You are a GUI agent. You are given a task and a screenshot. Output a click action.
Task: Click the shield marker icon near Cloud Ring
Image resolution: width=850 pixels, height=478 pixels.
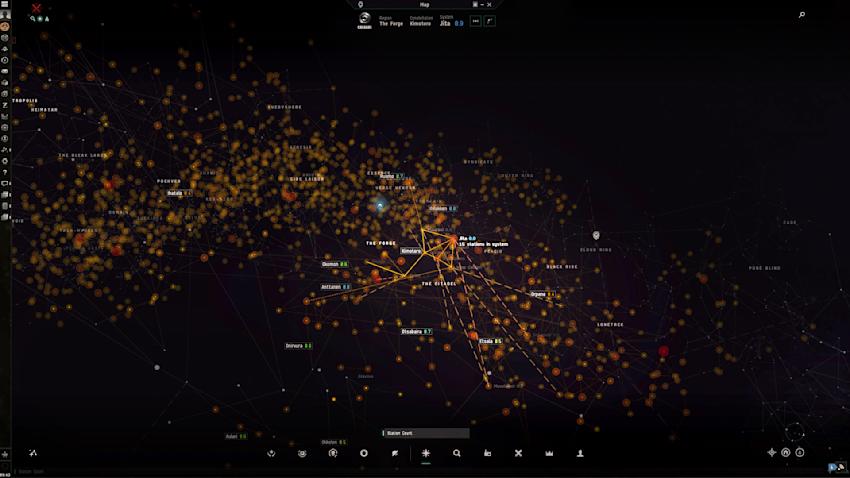(596, 235)
